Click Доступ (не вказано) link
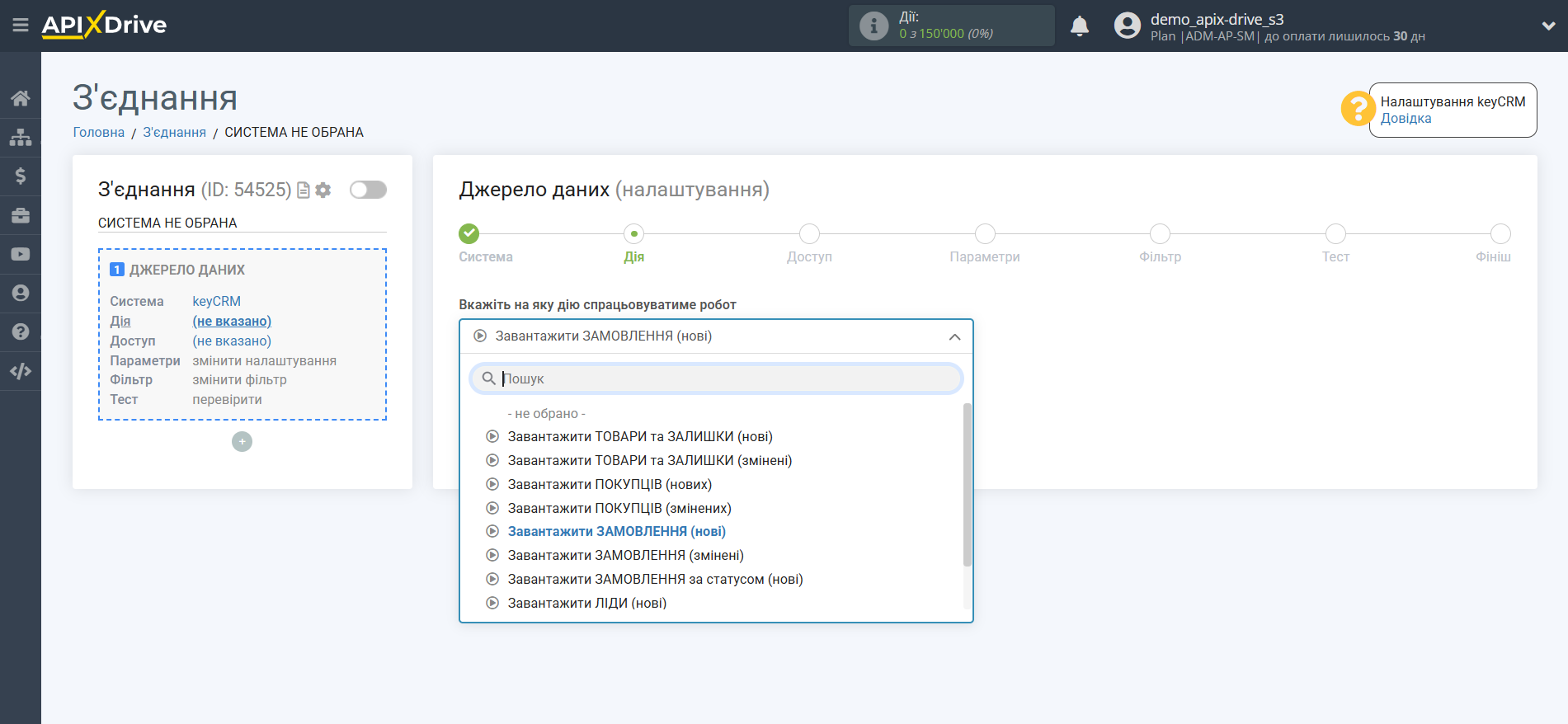This screenshot has width=1568, height=724. pyautogui.click(x=232, y=341)
